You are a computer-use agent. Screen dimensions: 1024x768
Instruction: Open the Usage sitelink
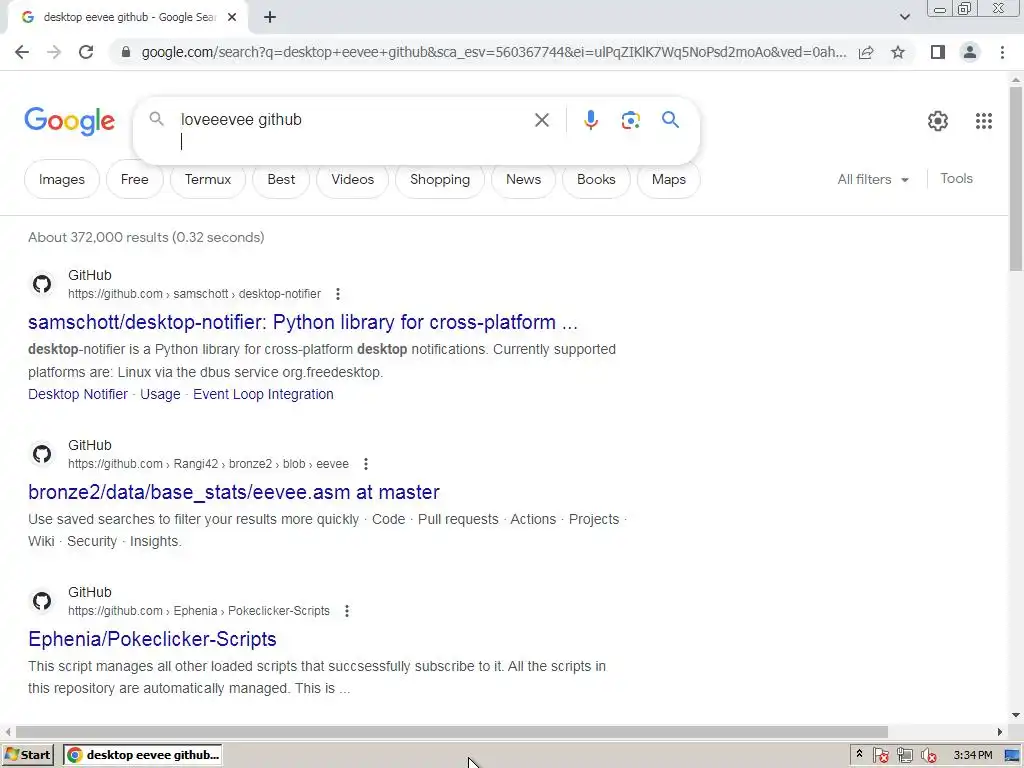pos(160,394)
